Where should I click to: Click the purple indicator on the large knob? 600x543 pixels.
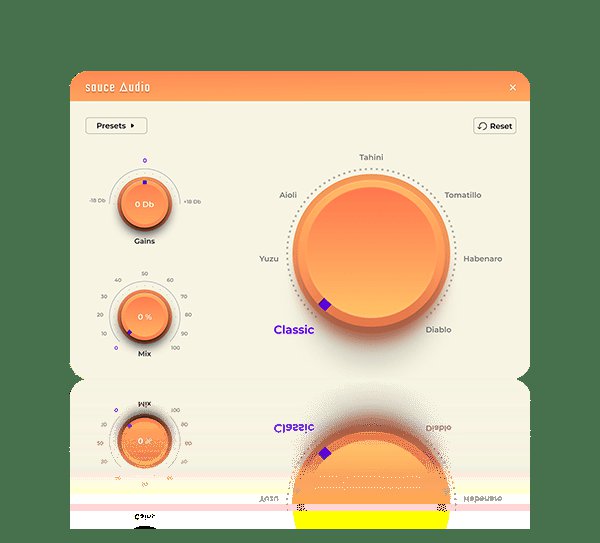click(324, 304)
